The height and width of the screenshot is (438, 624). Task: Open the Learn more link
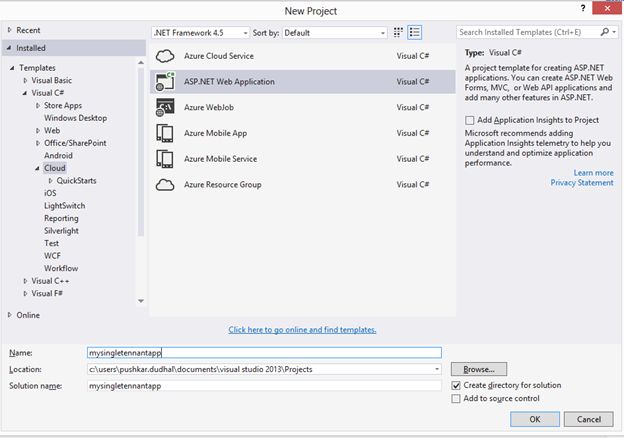(x=593, y=173)
